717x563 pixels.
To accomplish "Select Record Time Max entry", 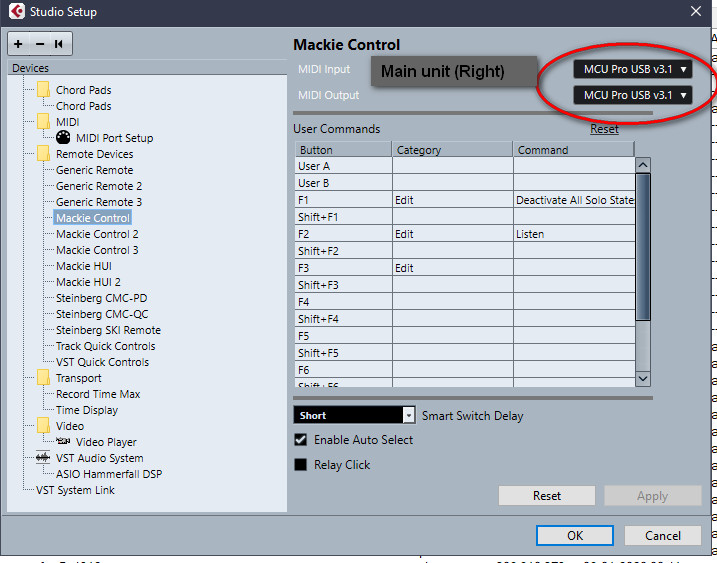I will coord(98,394).
